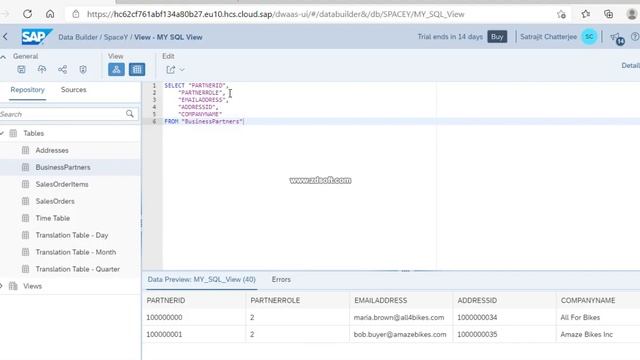
Task: Open the Data Preview tab
Action: [x=202, y=280]
